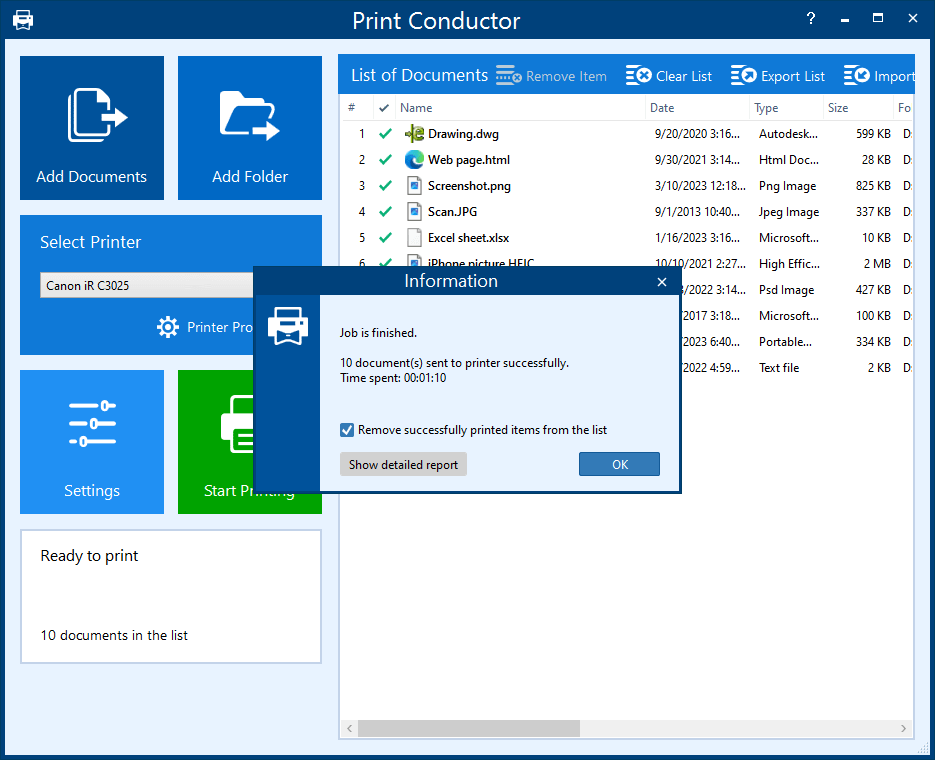The image size is (935, 760).
Task: Open Settings sliders tile
Action: coord(92,442)
